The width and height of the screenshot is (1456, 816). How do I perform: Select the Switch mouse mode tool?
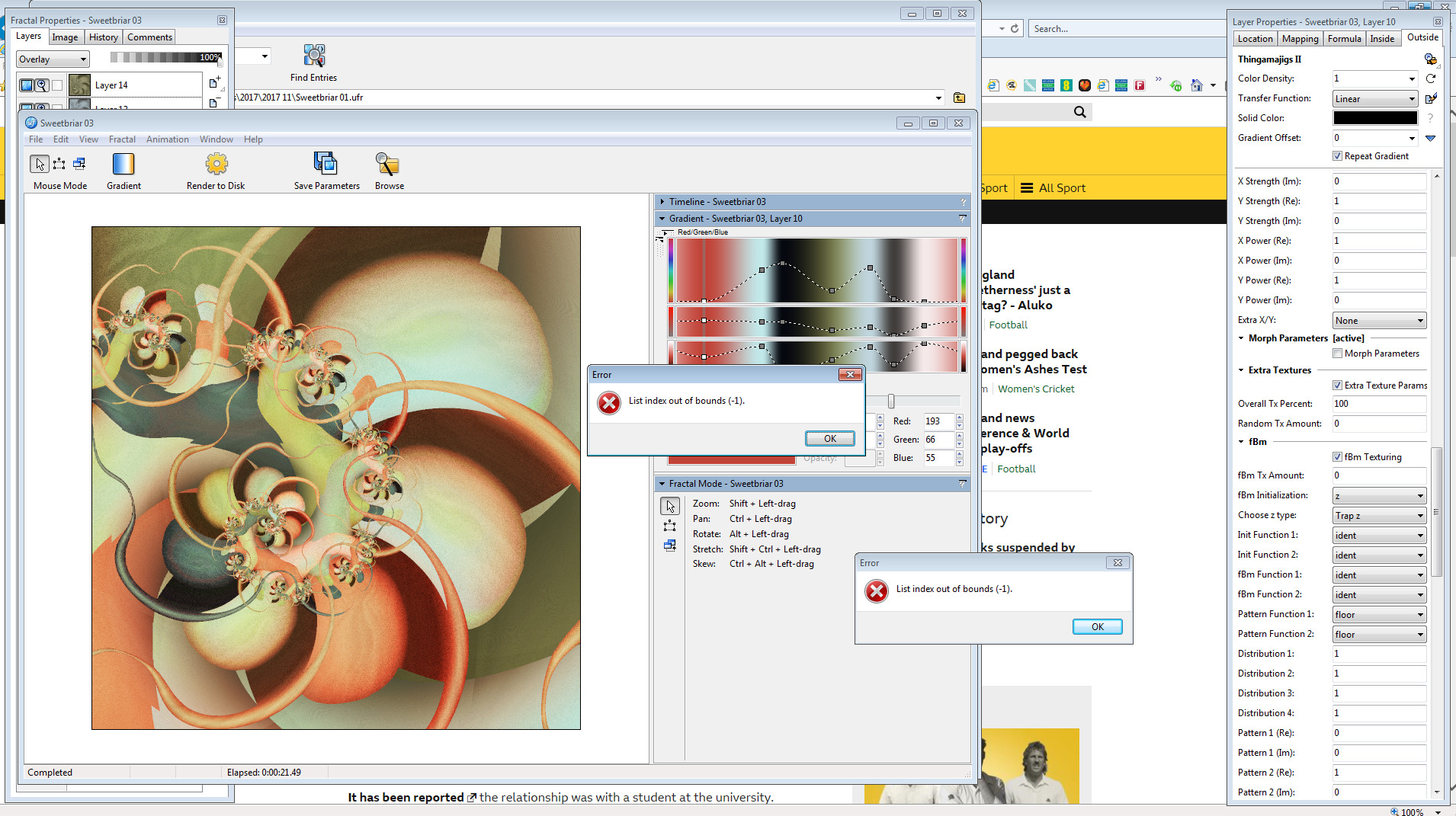(79, 164)
